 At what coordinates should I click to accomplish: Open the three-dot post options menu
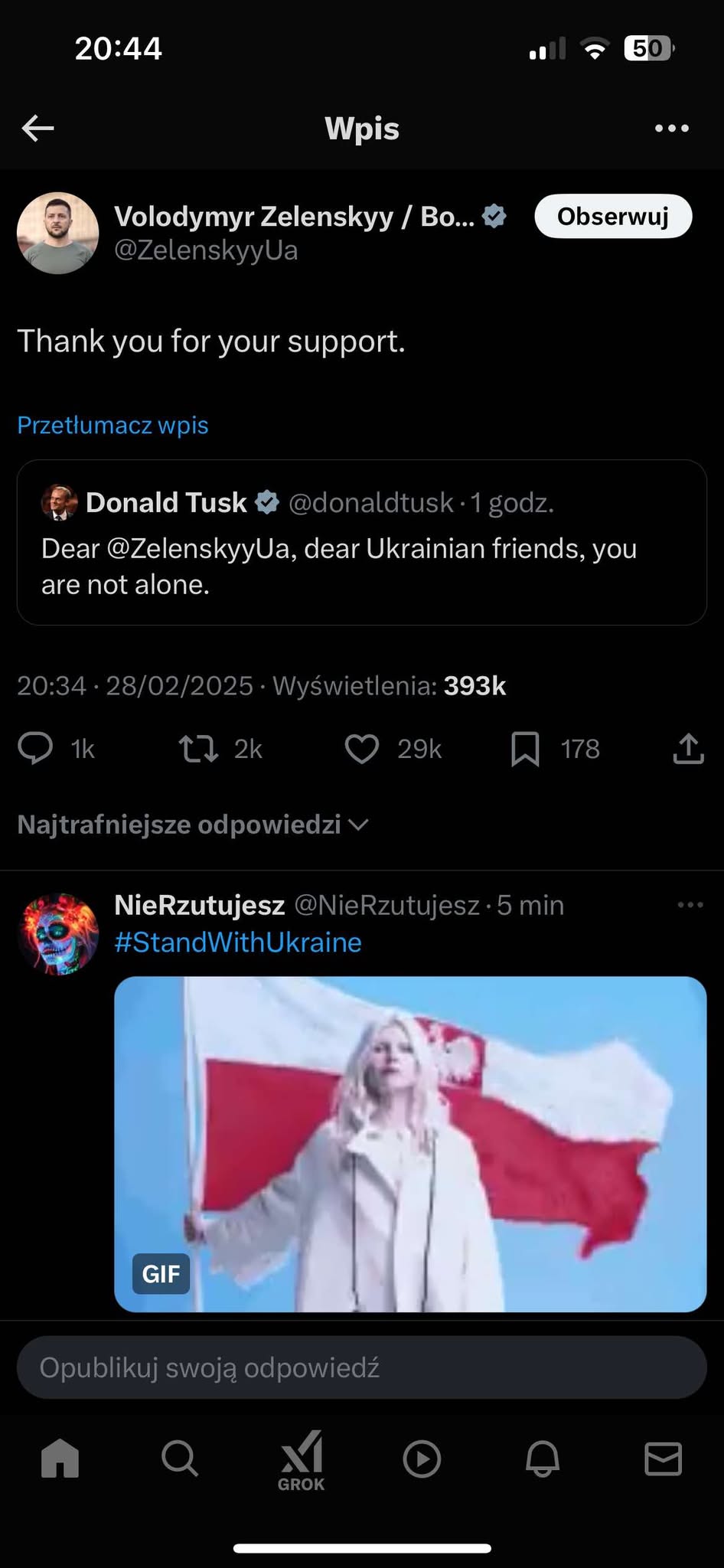[672, 128]
